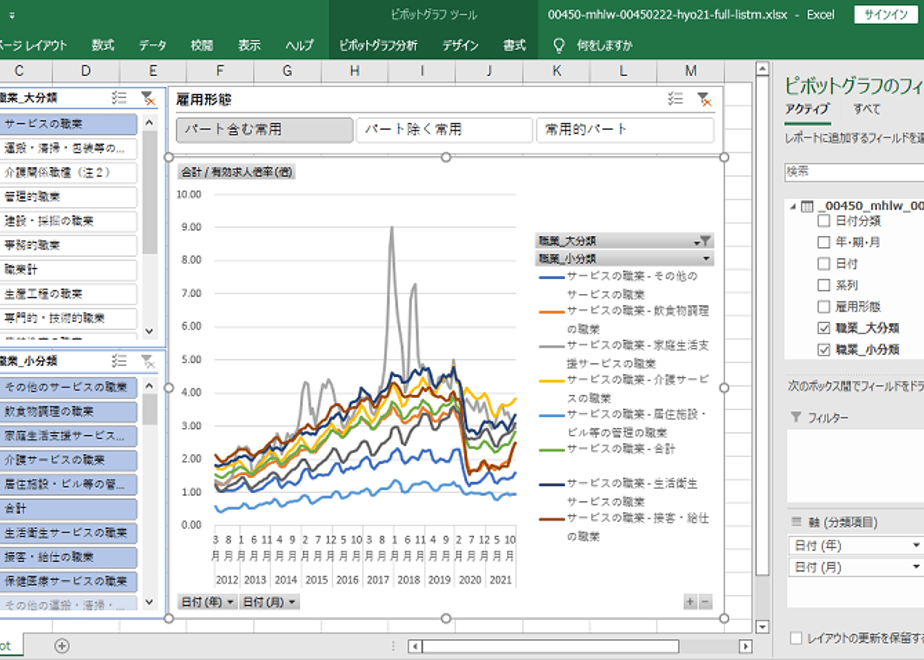Screen dimensions: 924x660
Task: Select 管理的職業 slicer item
Action: (x=68, y=197)
